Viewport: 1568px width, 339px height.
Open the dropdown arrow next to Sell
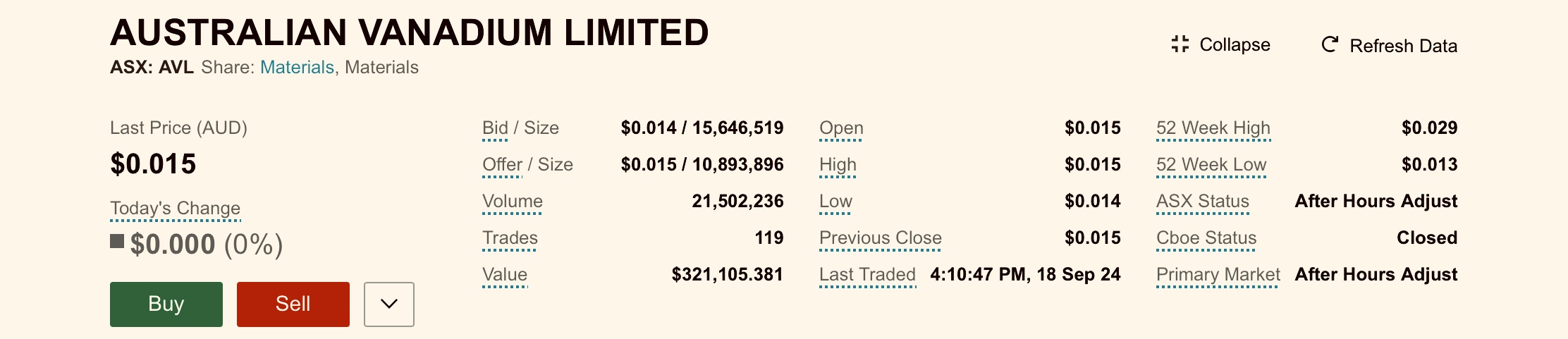(389, 304)
